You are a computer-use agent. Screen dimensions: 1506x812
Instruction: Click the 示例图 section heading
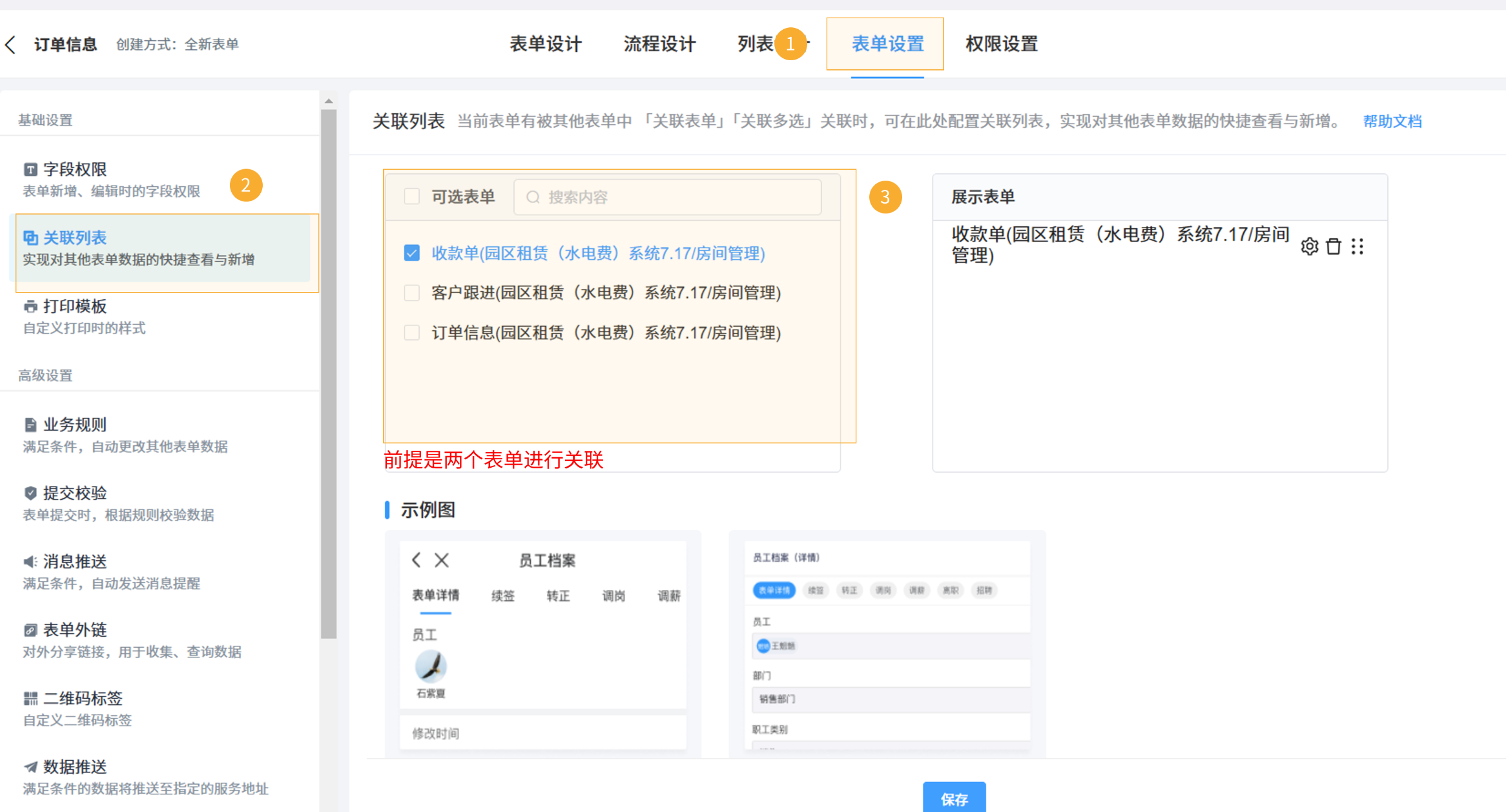click(x=428, y=510)
